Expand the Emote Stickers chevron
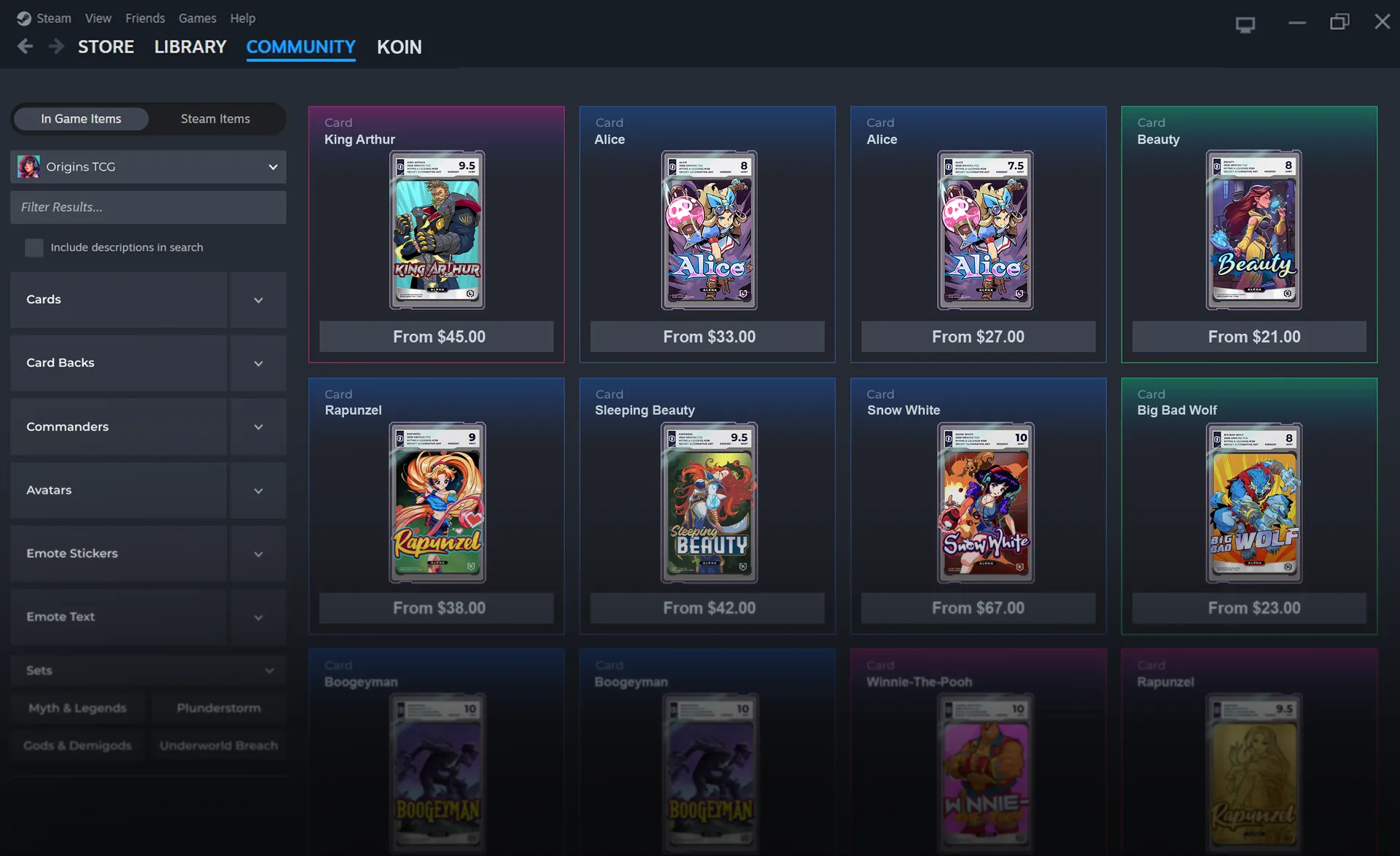 point(258,553)
